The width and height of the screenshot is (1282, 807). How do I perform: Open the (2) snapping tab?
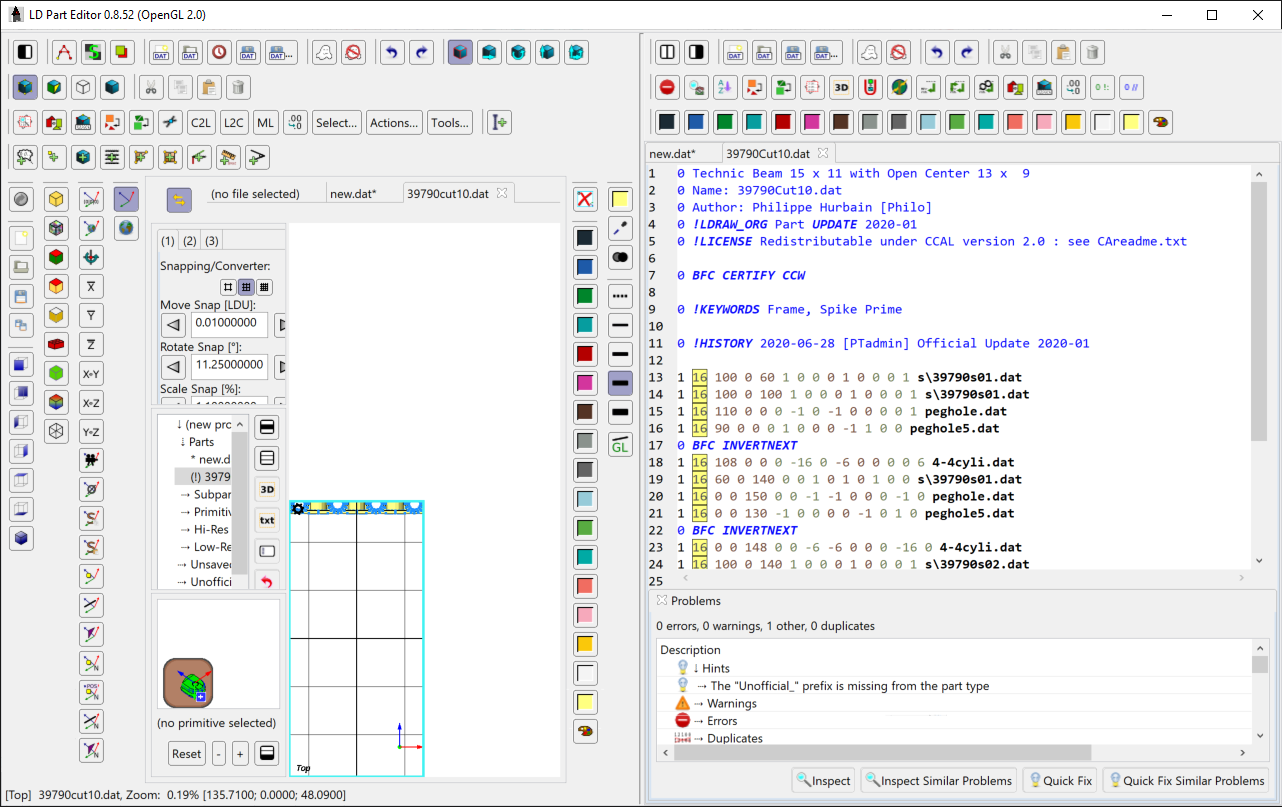190,241
